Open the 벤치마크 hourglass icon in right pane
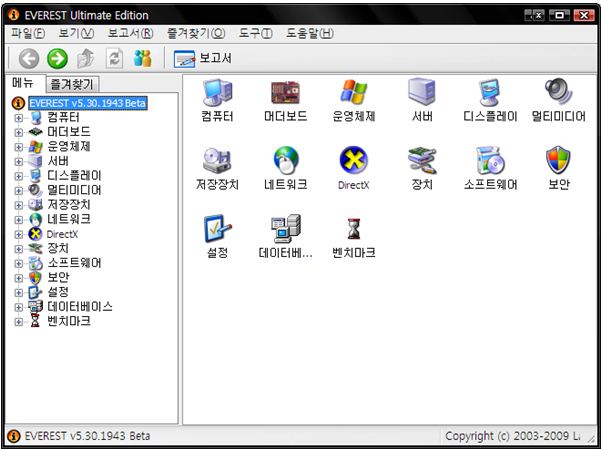The width and height of the screenshot is (601, 449). pyautogui.click(x=353, y=229)
